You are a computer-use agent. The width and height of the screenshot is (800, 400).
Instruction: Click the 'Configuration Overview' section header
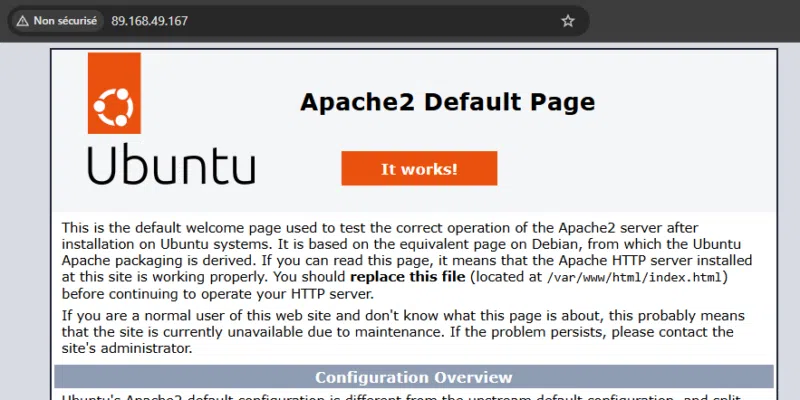tap(414, 377)
